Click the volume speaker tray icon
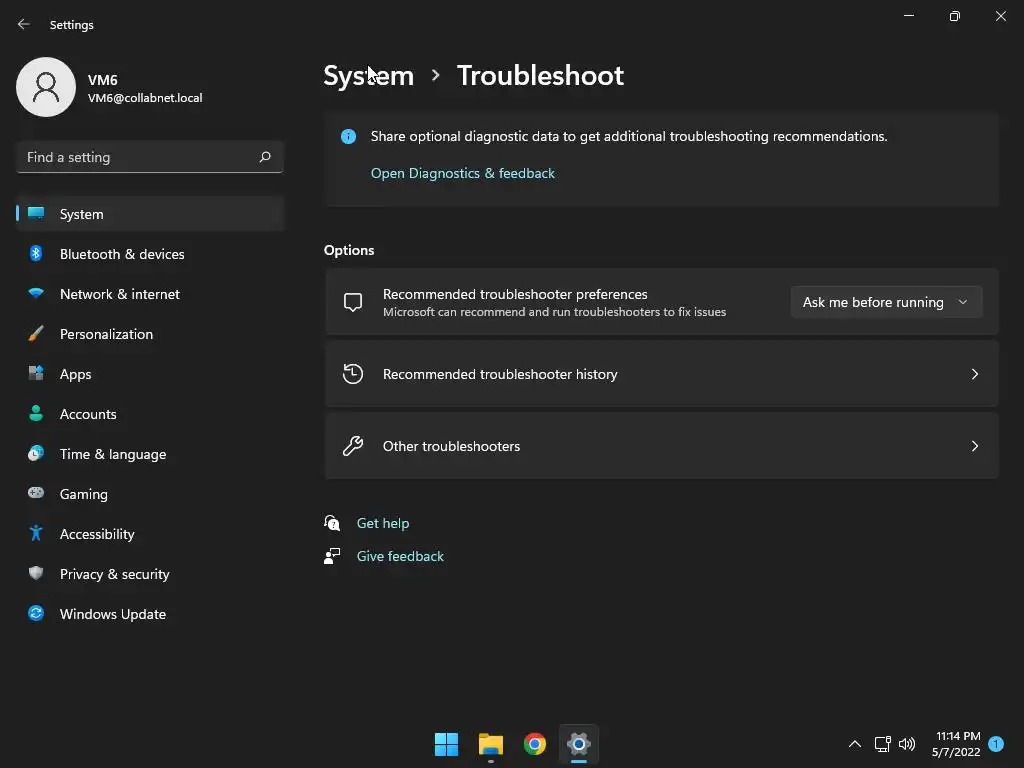Image resolution: width=1024 pixels, height=768 pixels. pyautogui.click(x=907, y=744)
